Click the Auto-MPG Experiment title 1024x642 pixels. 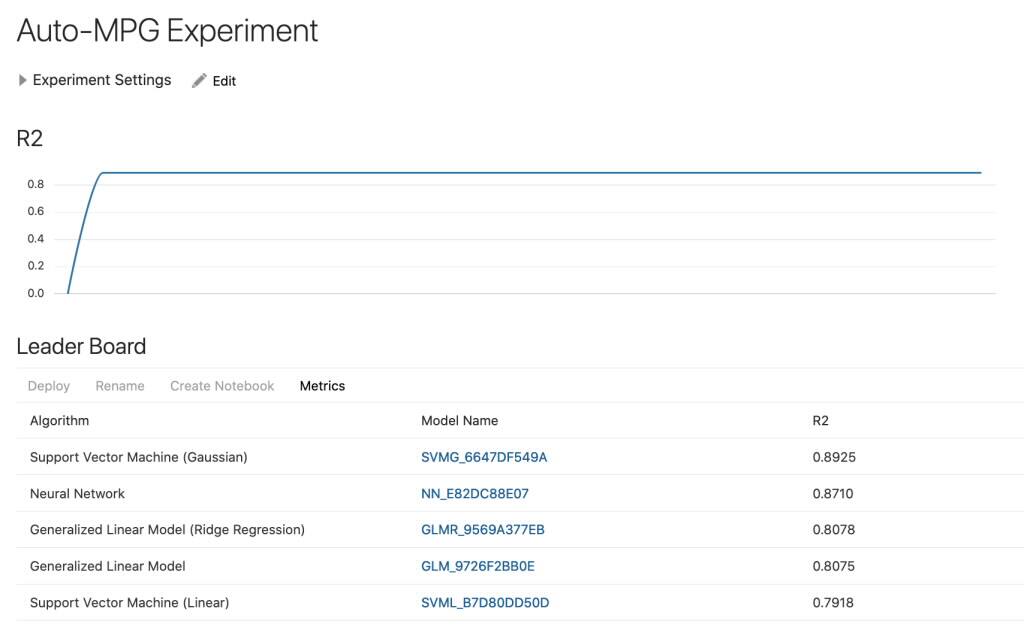click(167, 31)
